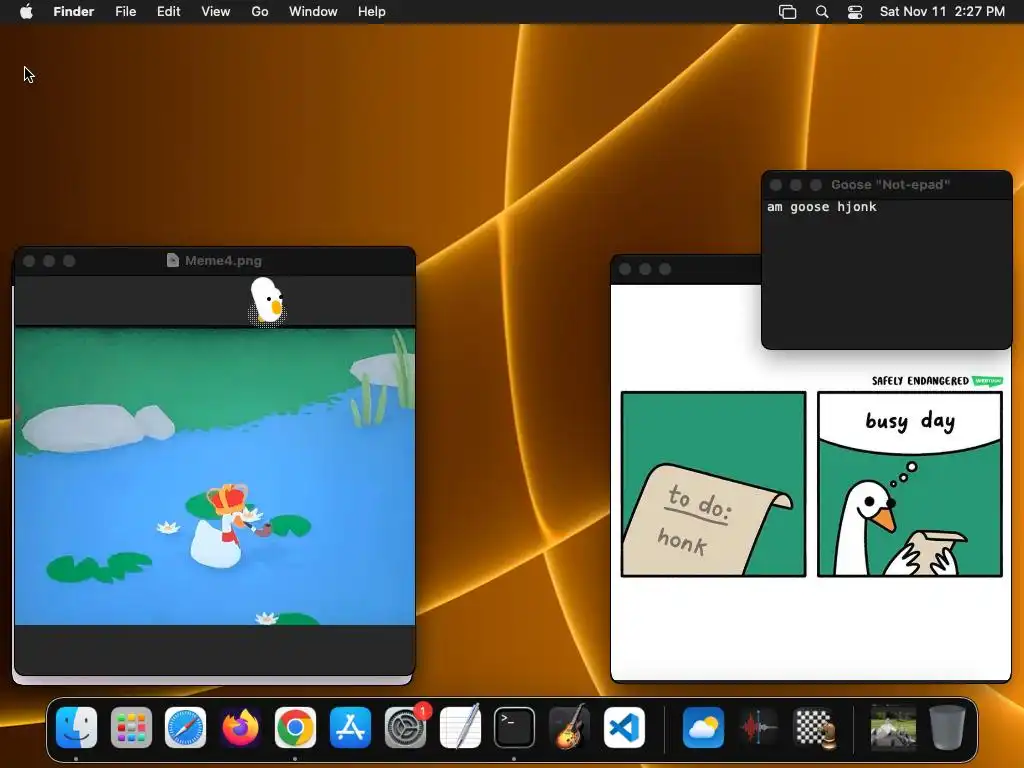This screenshot has height=768, width=1024.
Task: Close the Meme4.png window
Action: click(29, 261)
